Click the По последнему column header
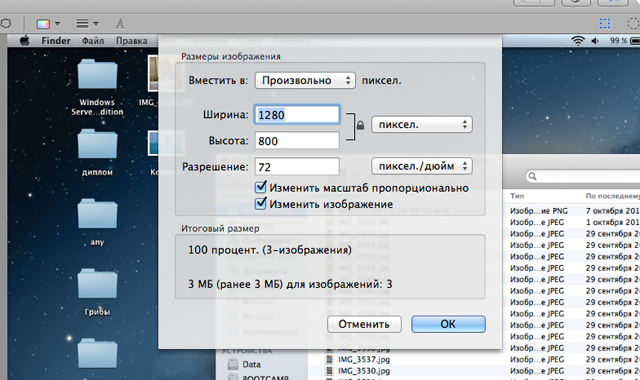The image size is (640, 380). [x=613, y=196]
